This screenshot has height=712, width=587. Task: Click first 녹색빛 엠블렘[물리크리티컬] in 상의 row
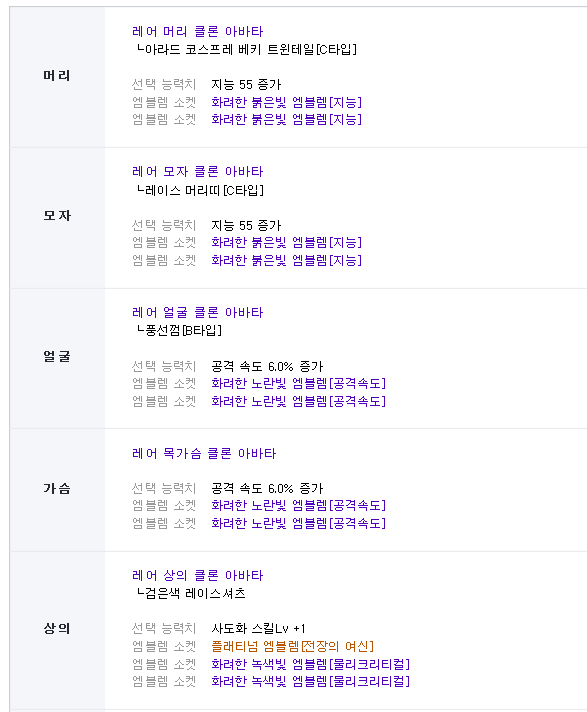click(310, 664)
